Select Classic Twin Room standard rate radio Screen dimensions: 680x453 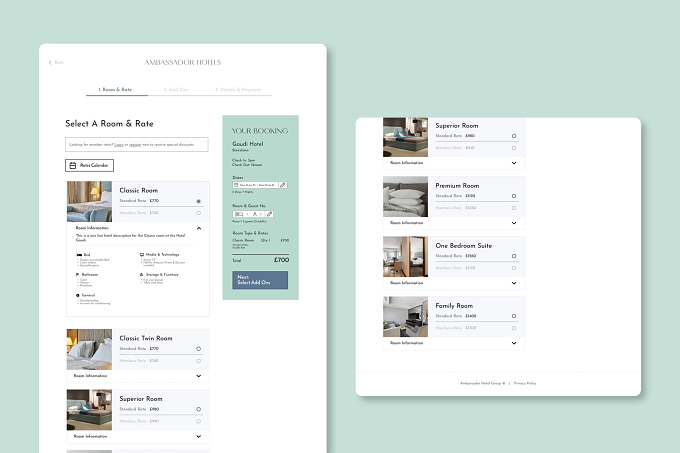[199, 349]
